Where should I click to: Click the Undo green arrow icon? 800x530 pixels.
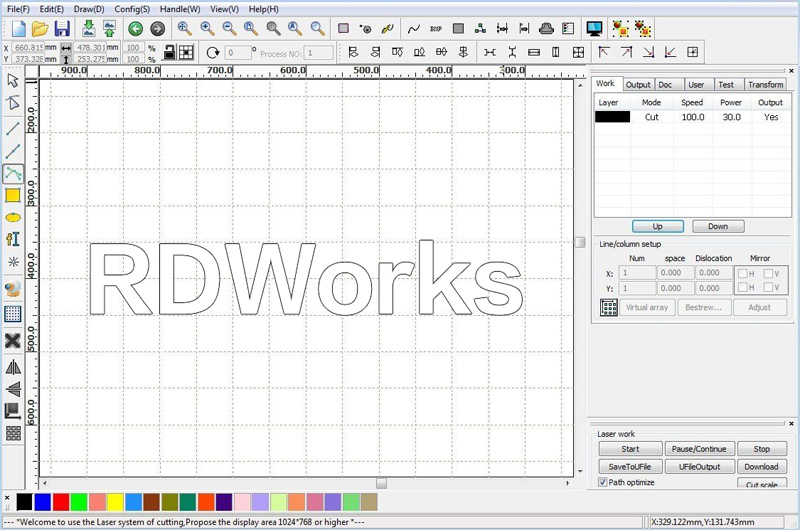pos(135,29)
